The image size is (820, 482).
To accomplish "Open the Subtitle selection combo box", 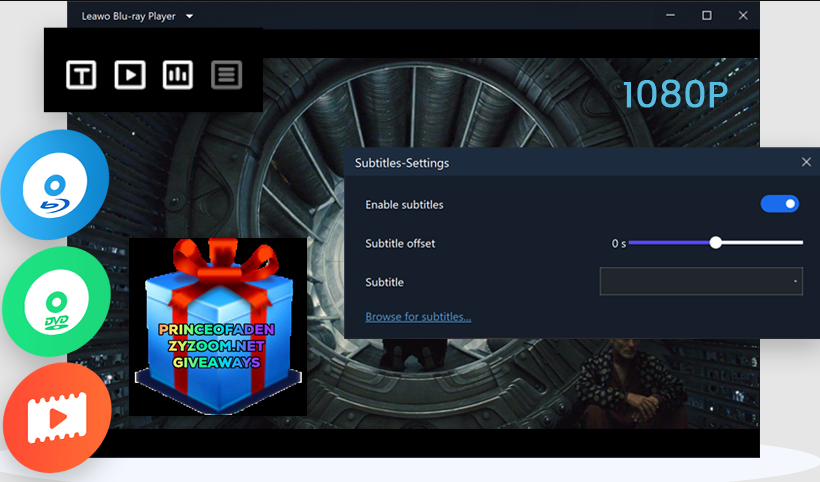I will [701, 281].
